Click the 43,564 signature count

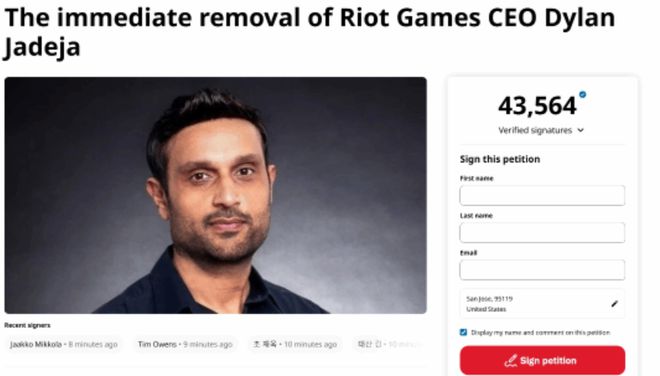(x=537, y=106)
